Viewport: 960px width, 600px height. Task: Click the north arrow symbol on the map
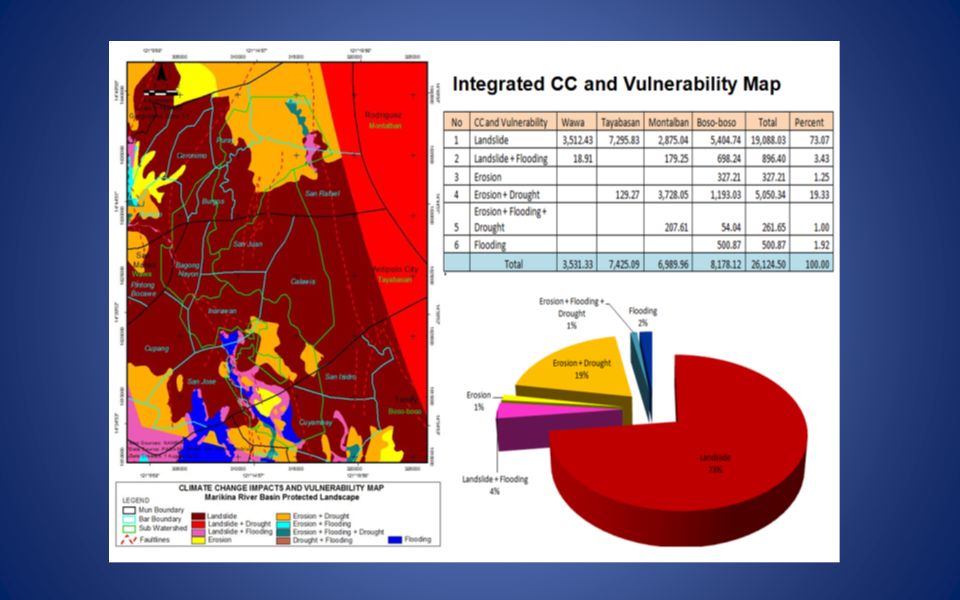coord(162,72)
